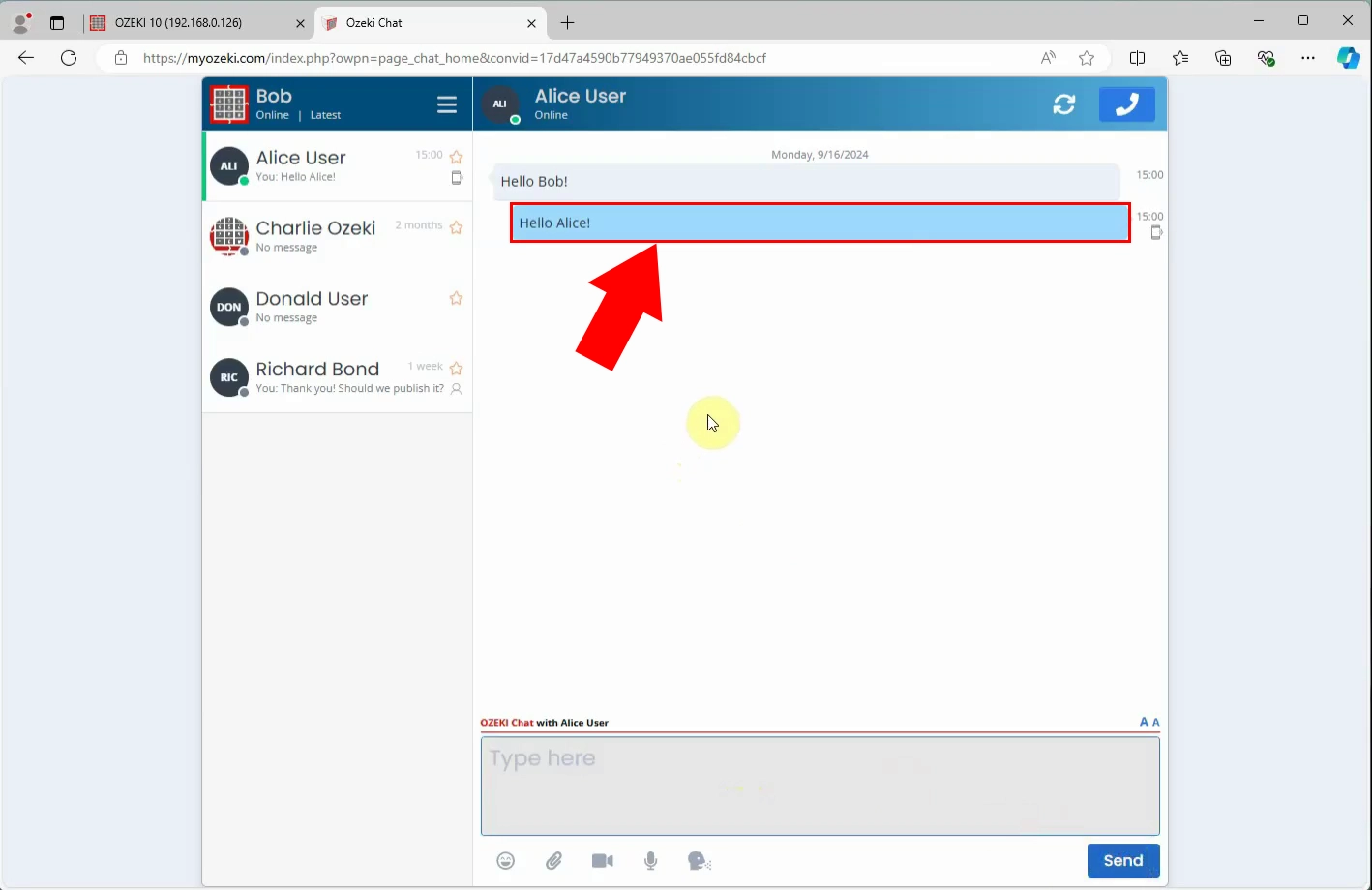Click the address bar URL
The width and height of the screenshot is (1372, 890).
455,58
